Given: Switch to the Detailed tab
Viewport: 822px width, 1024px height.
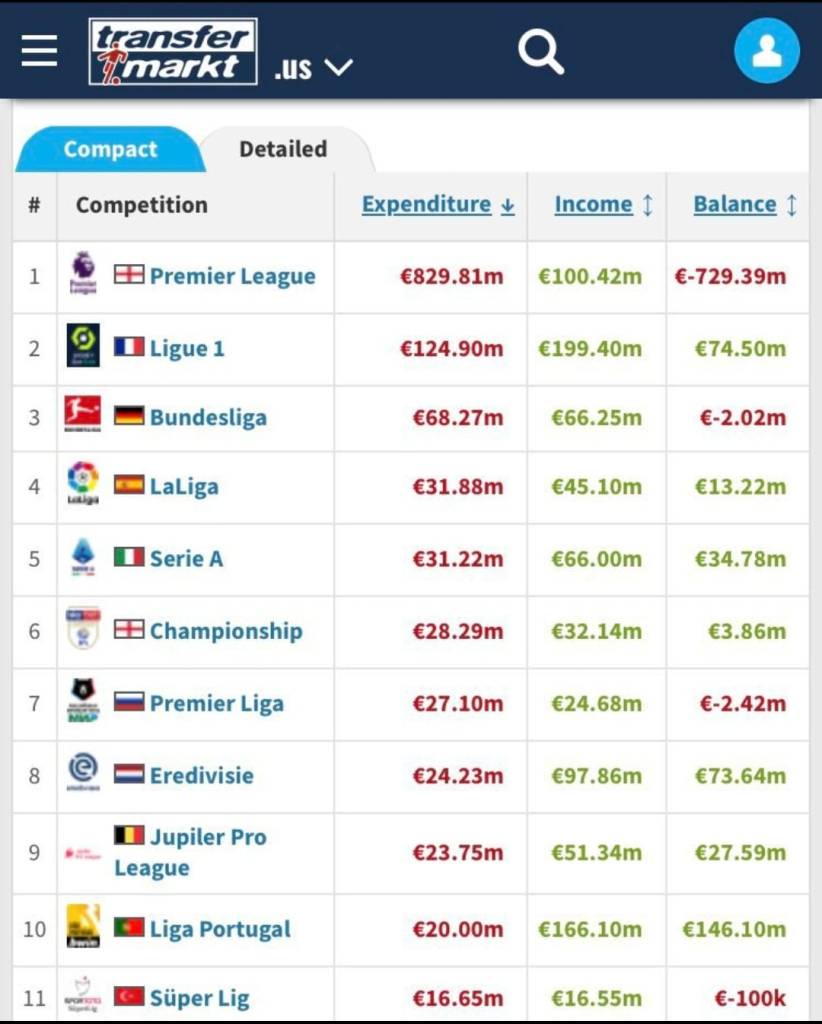Looking at the screenshot, I should coord(283,149).
